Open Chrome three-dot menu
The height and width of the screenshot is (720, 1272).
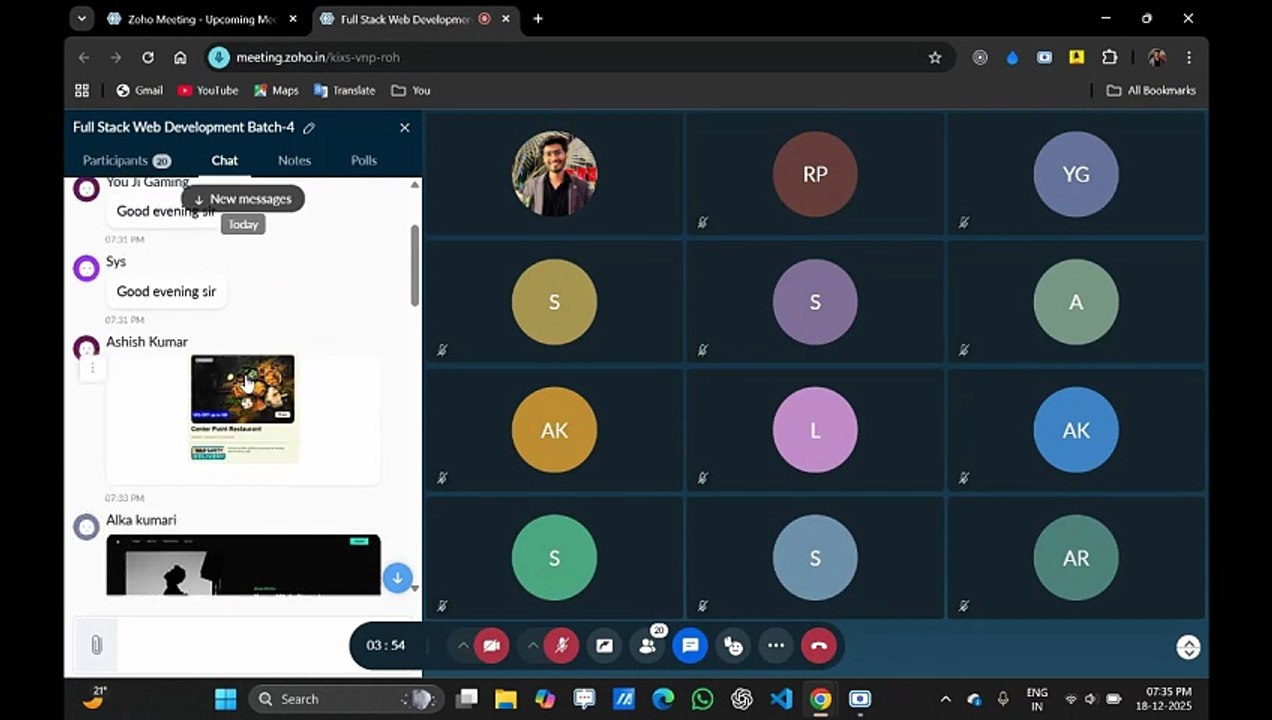coord(1189,58)
